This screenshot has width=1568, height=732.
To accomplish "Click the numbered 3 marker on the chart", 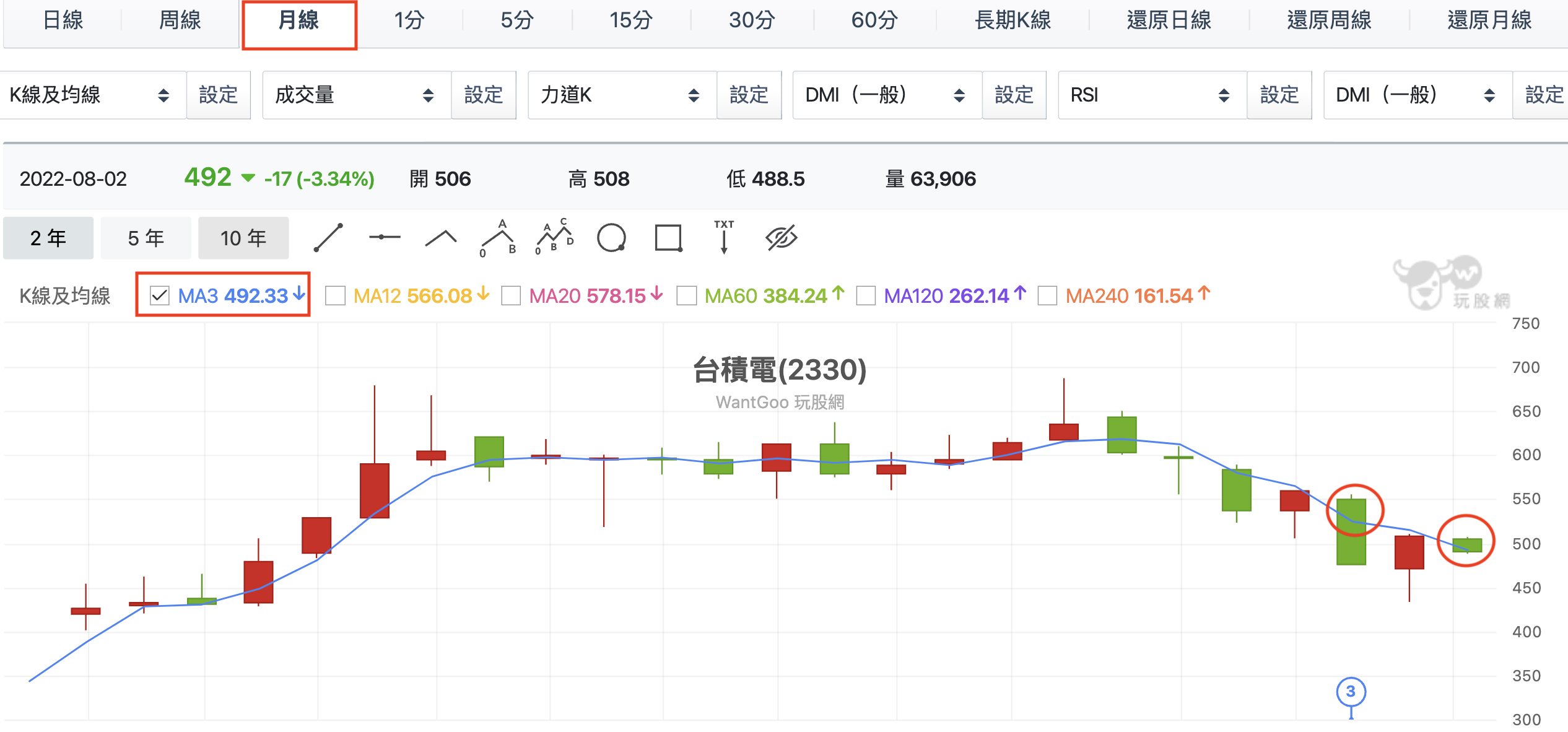I will [x=1350, y=691].
